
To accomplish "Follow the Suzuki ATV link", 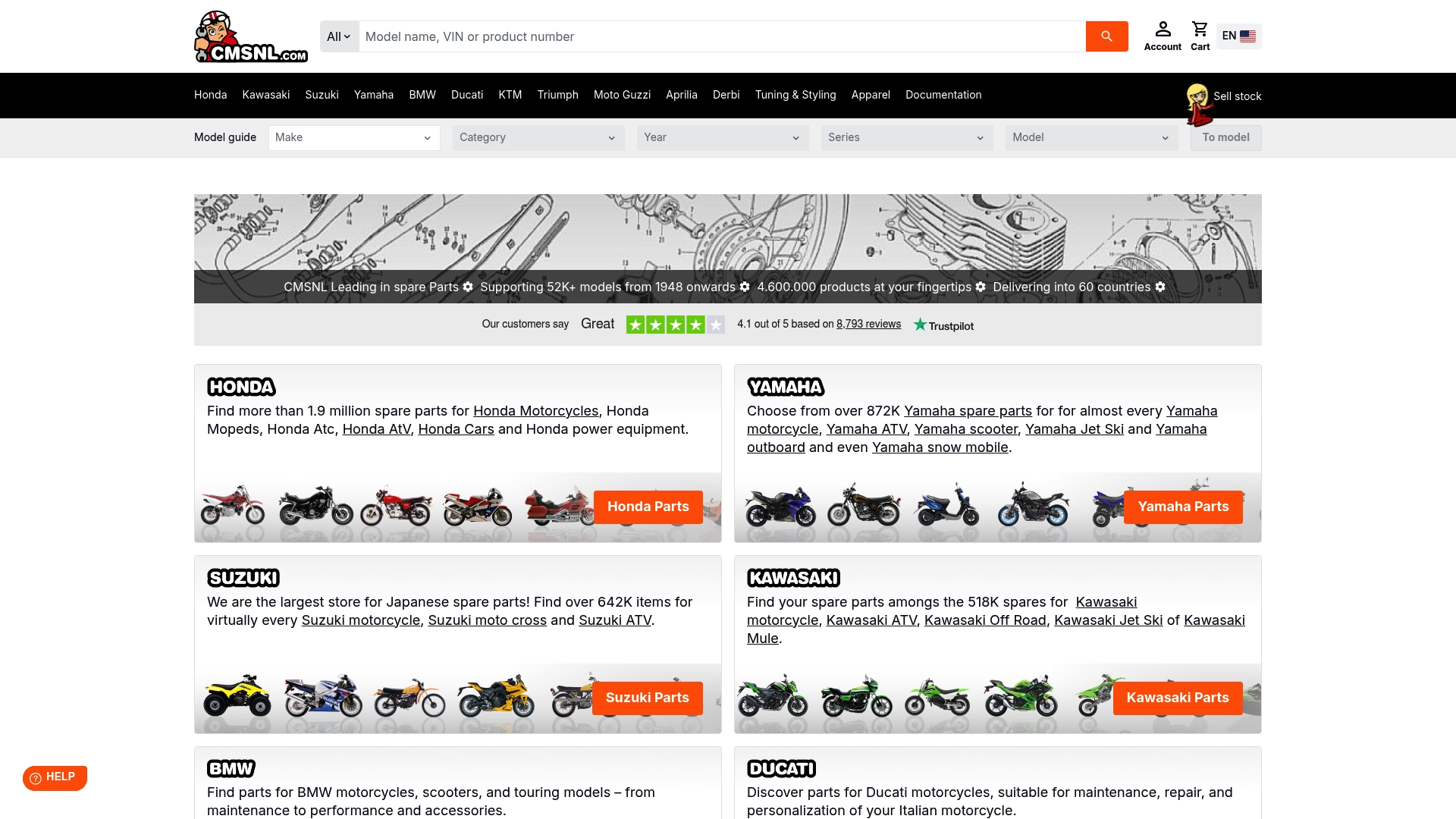I will point(615,620).
